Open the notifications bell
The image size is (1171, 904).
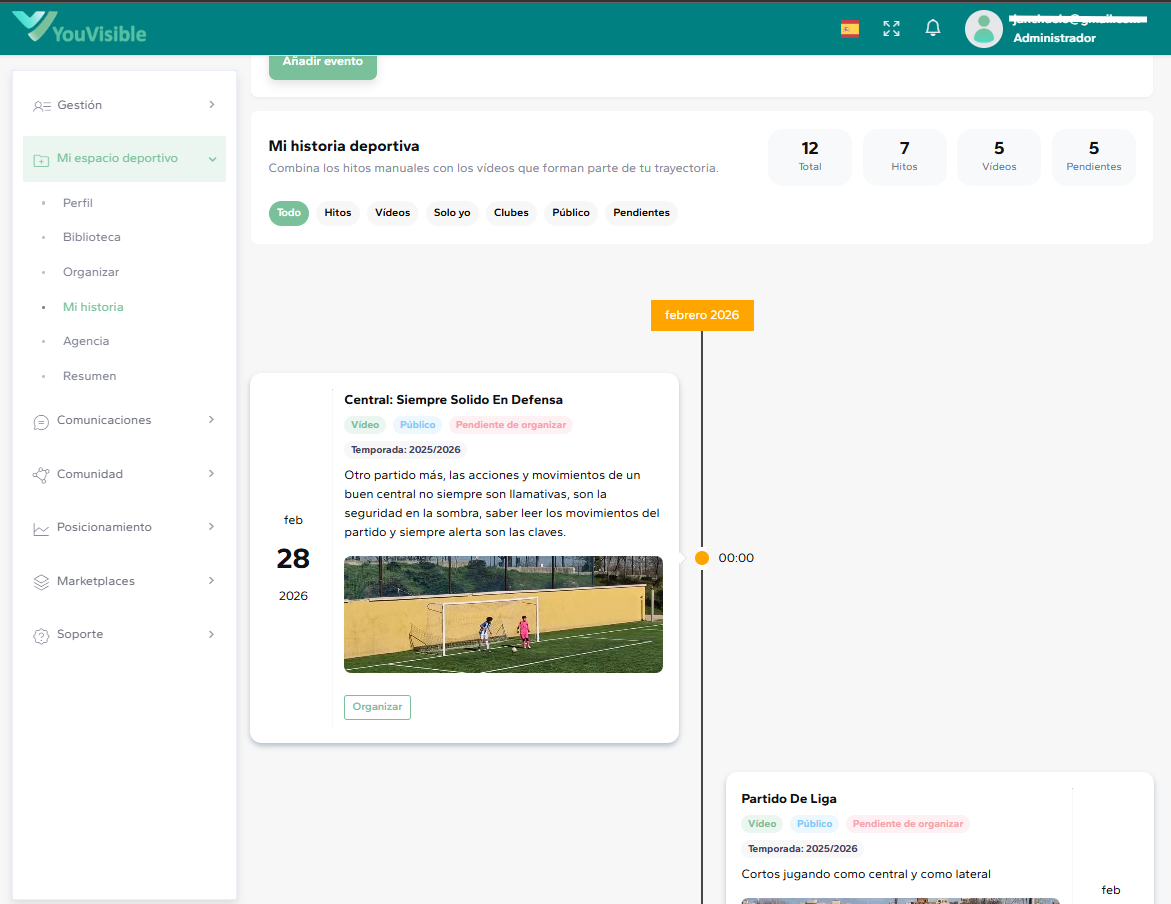click(x=932, y=28)
